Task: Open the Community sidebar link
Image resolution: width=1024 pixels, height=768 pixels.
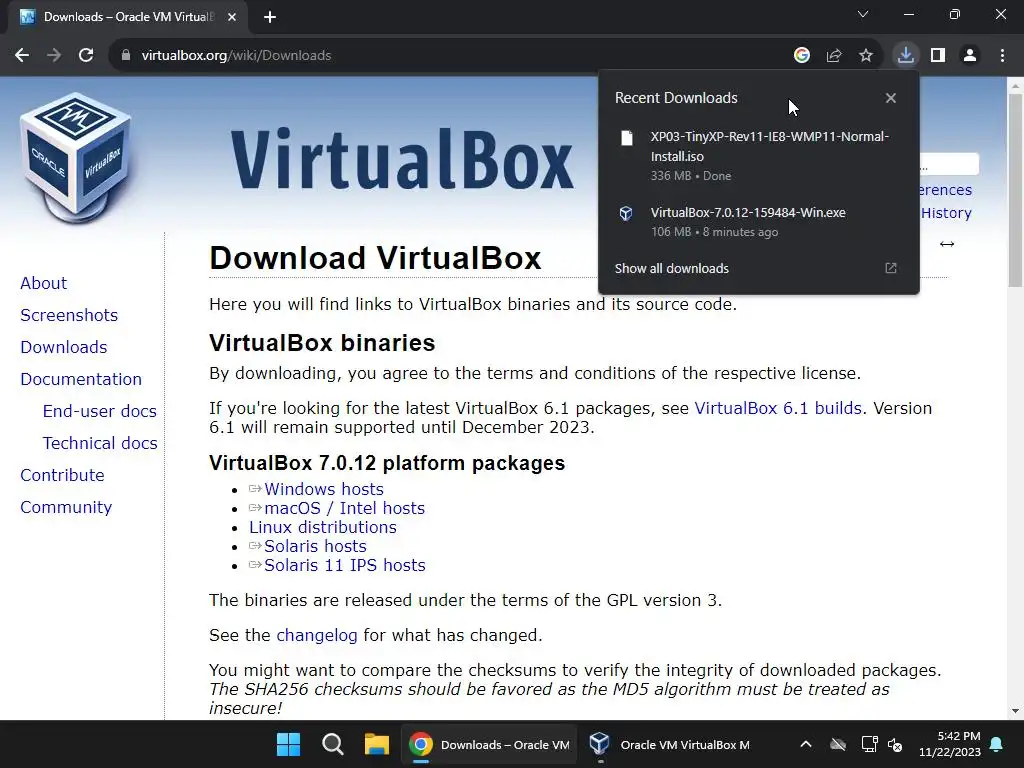Action: pos(66,507)
